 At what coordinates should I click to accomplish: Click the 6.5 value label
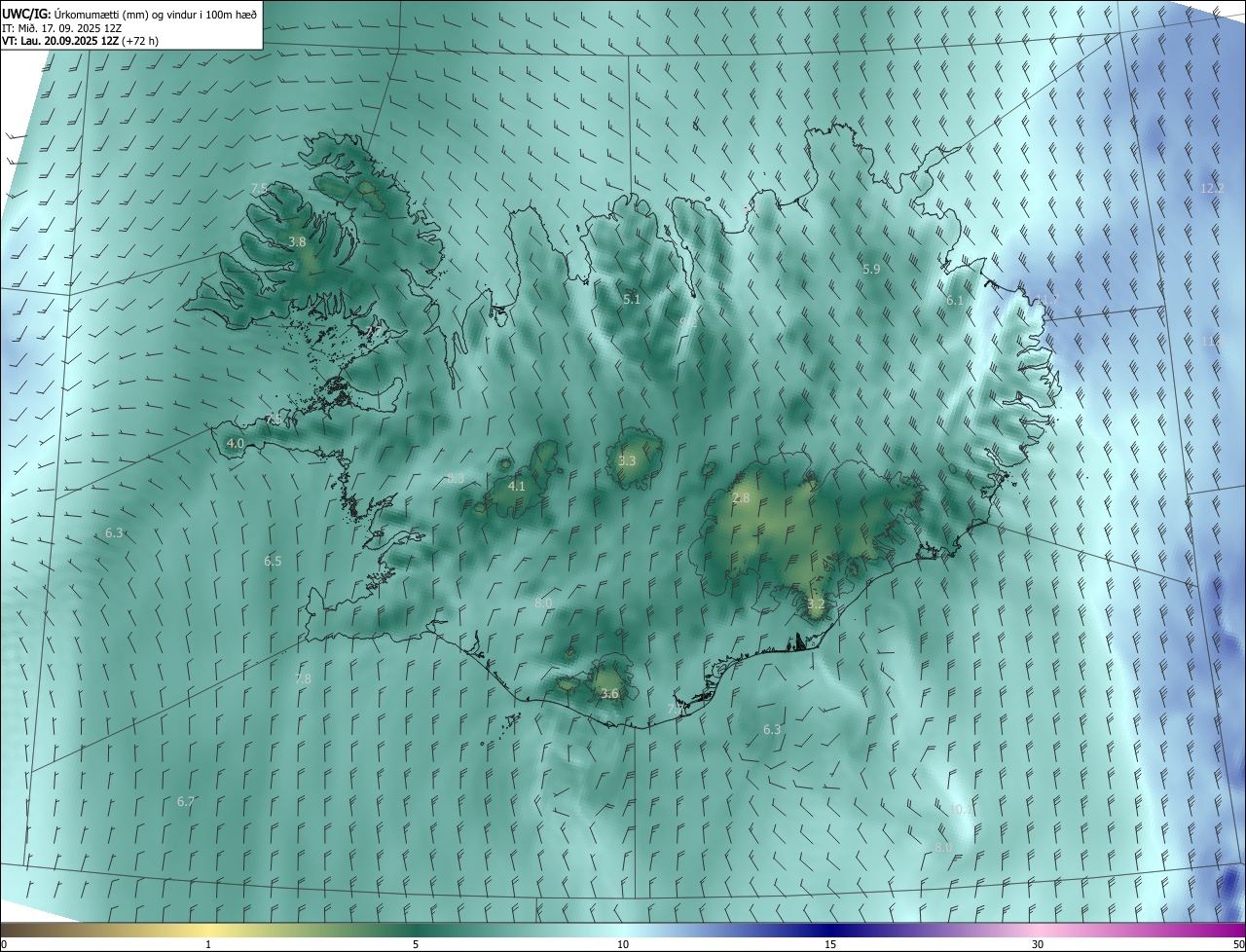click(273, 561)
